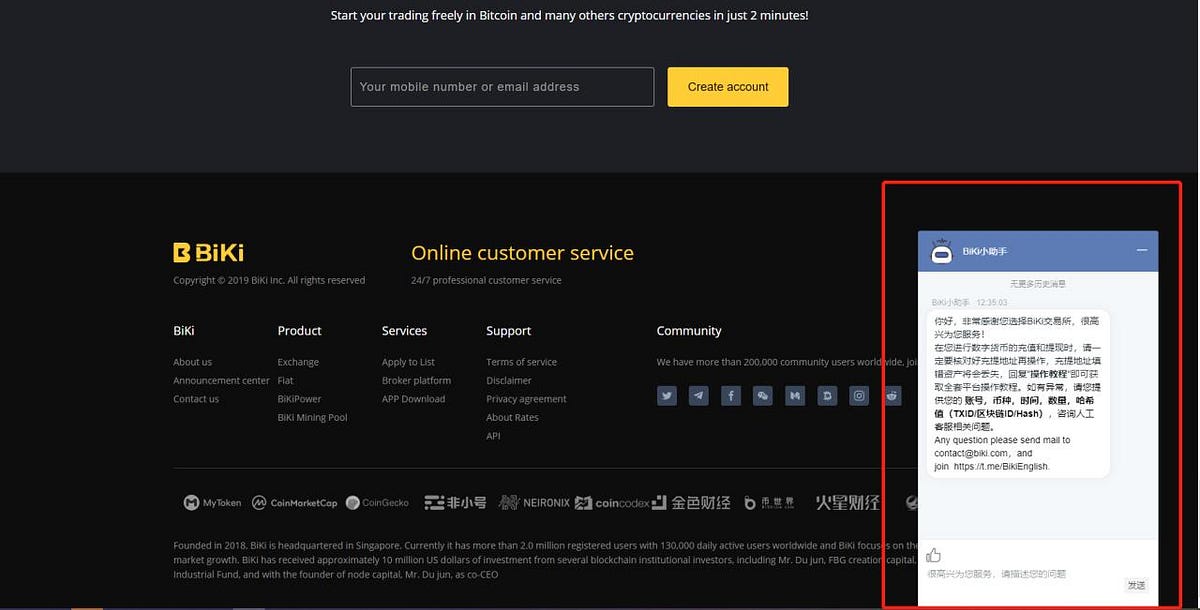The height and width of the screenshot is (610, 1200).
Task: Open the Telegram community icon
Action: (699, 396)
